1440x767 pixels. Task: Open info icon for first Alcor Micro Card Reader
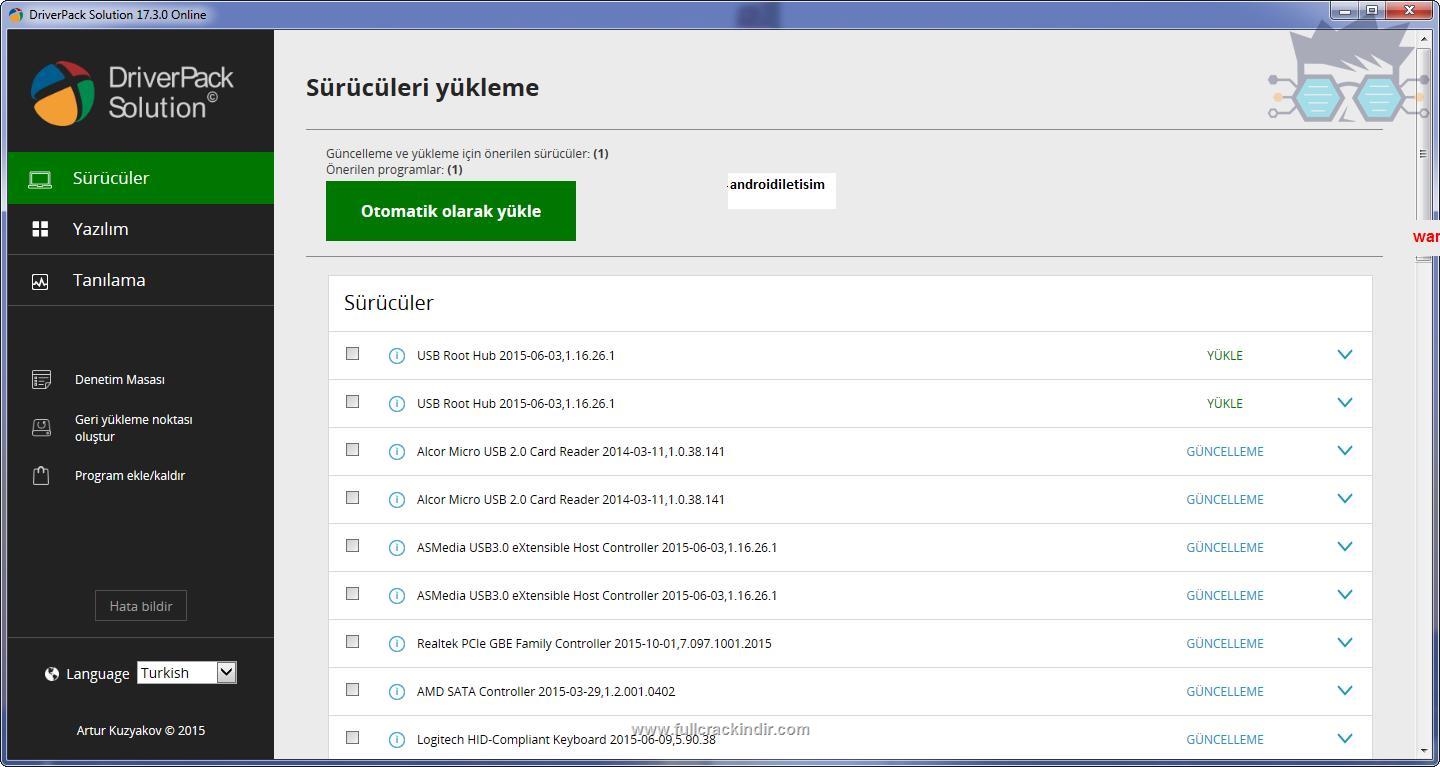(x=396, y=452)
